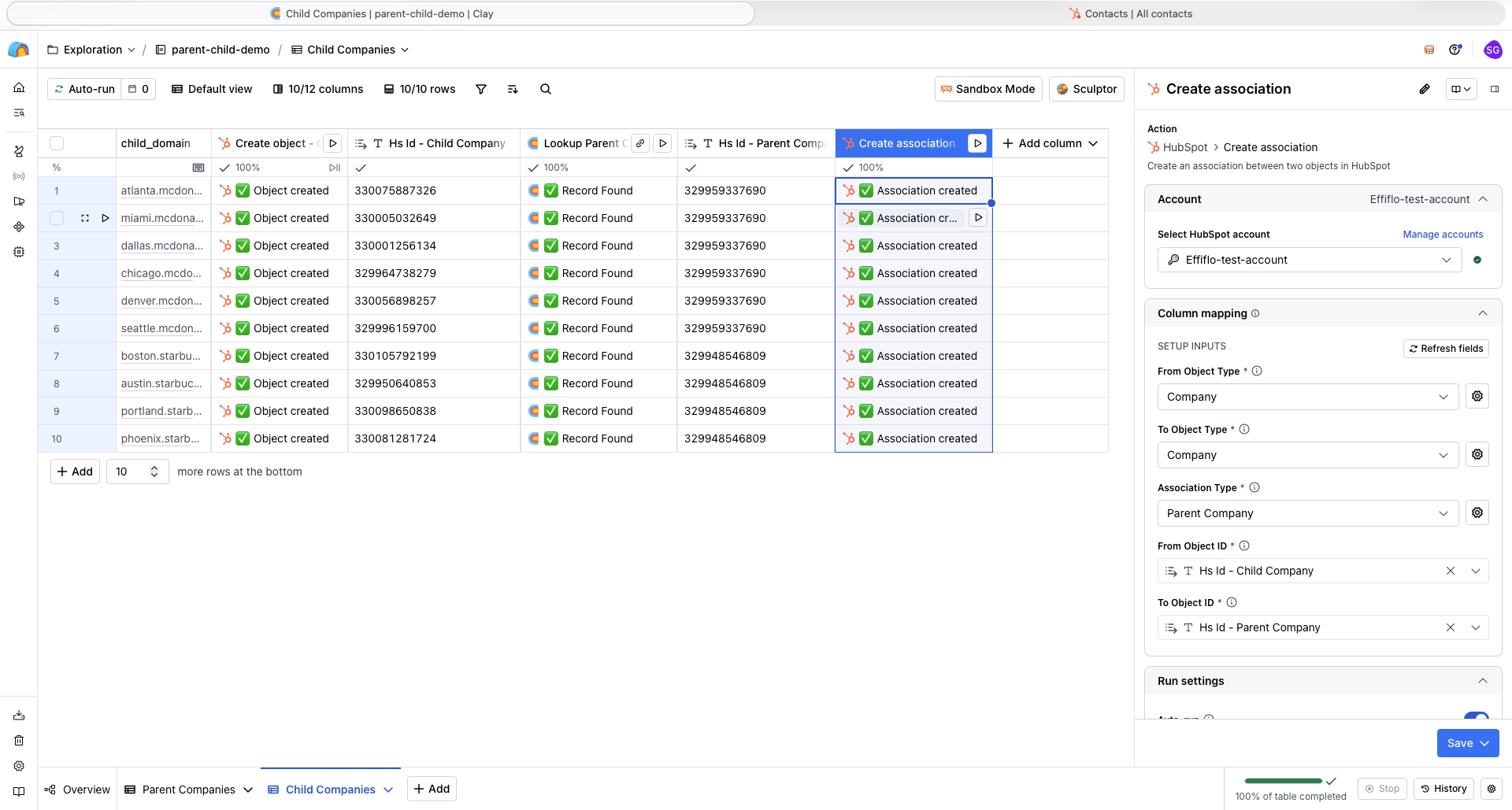This screenshot has width=1512, height=810.
Task: Click the search-list icon in left sidebar
Action: 19,113
